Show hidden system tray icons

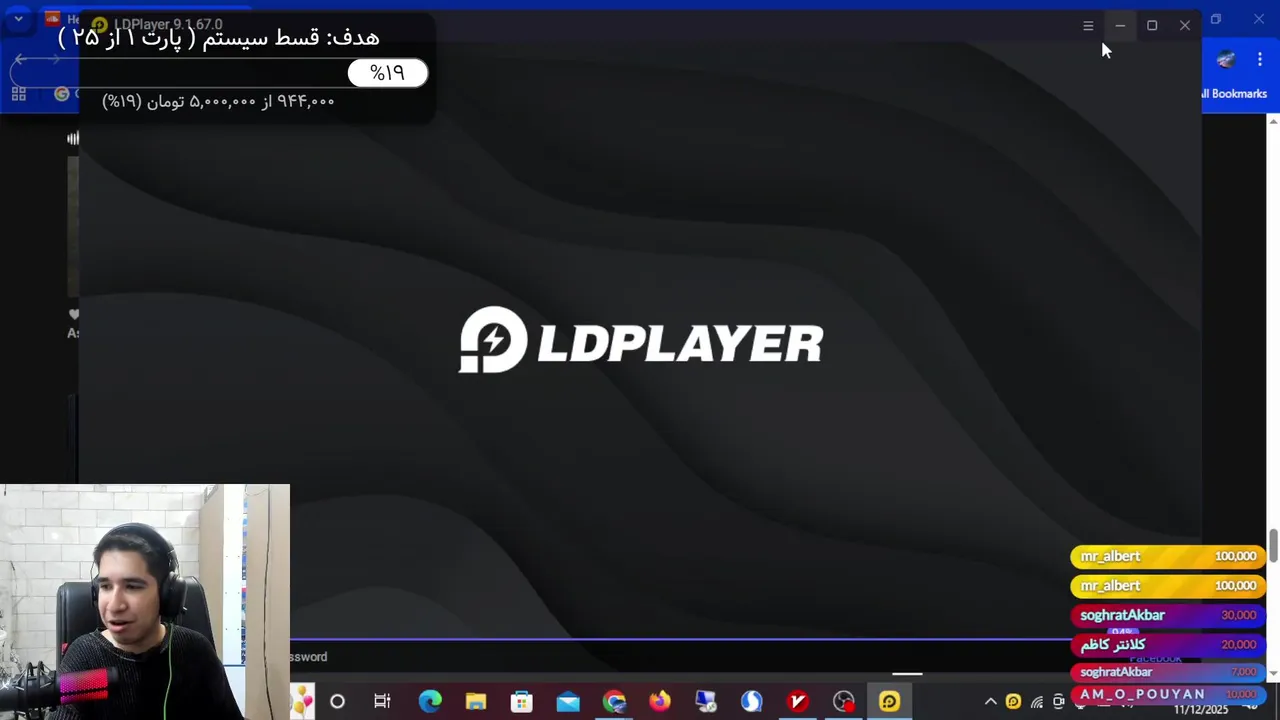tap(991, 702)
